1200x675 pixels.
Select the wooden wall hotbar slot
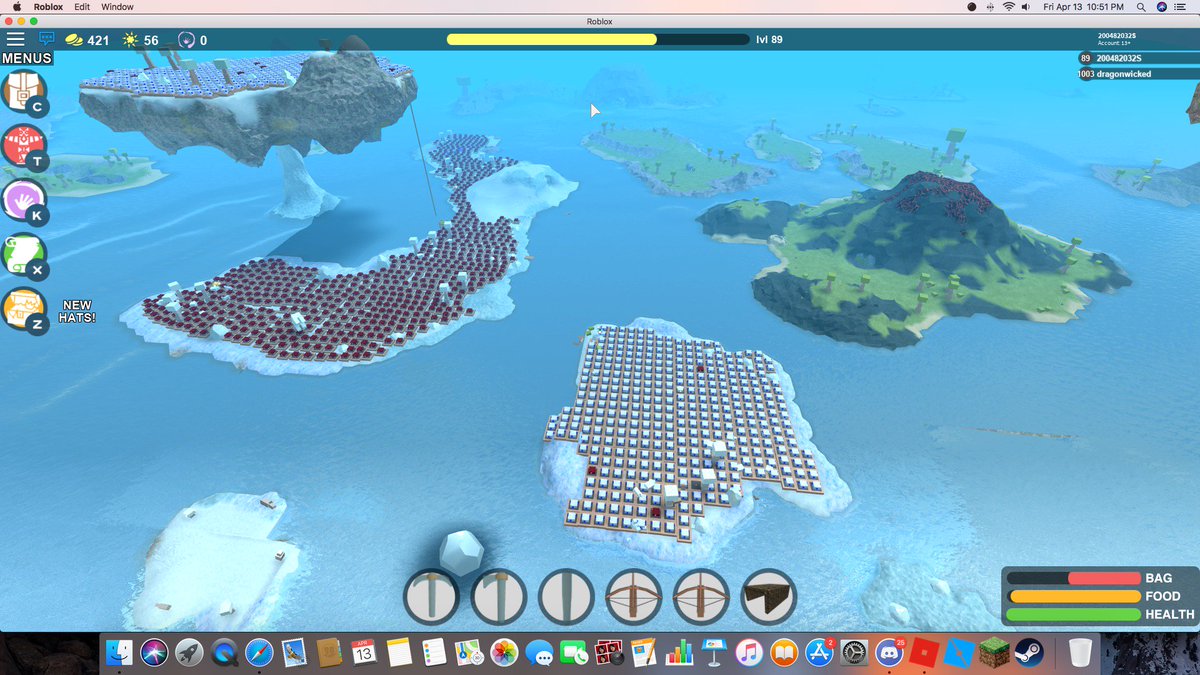(769, 597)
